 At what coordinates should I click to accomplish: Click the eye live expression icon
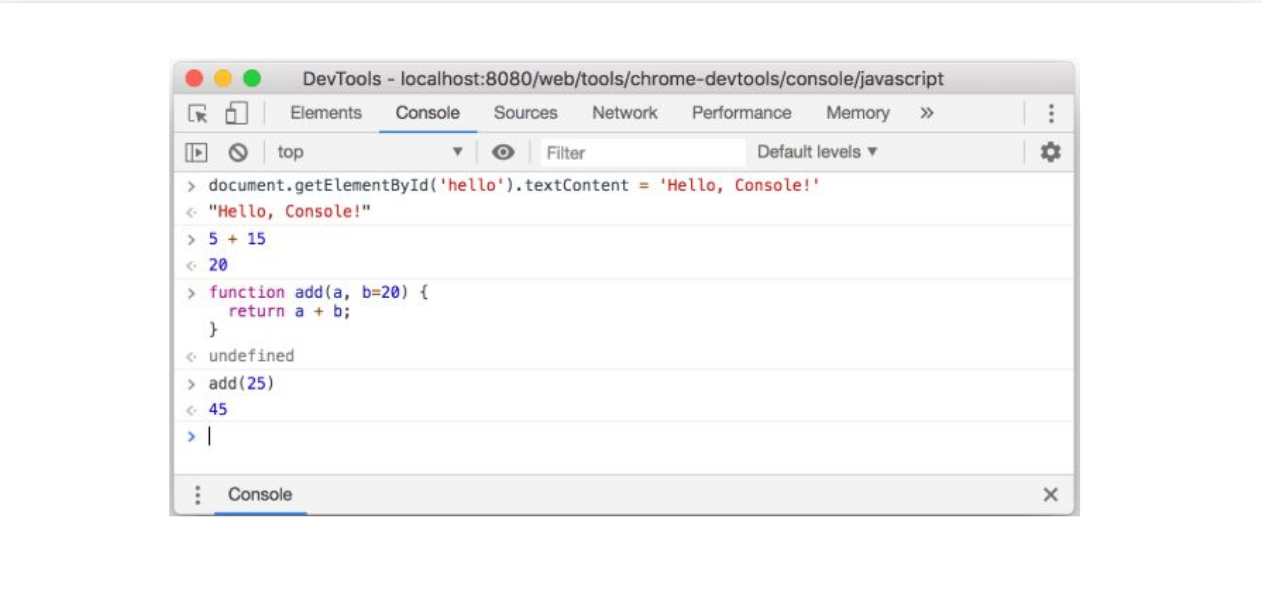pyautogui.click(x=503, y=152)
